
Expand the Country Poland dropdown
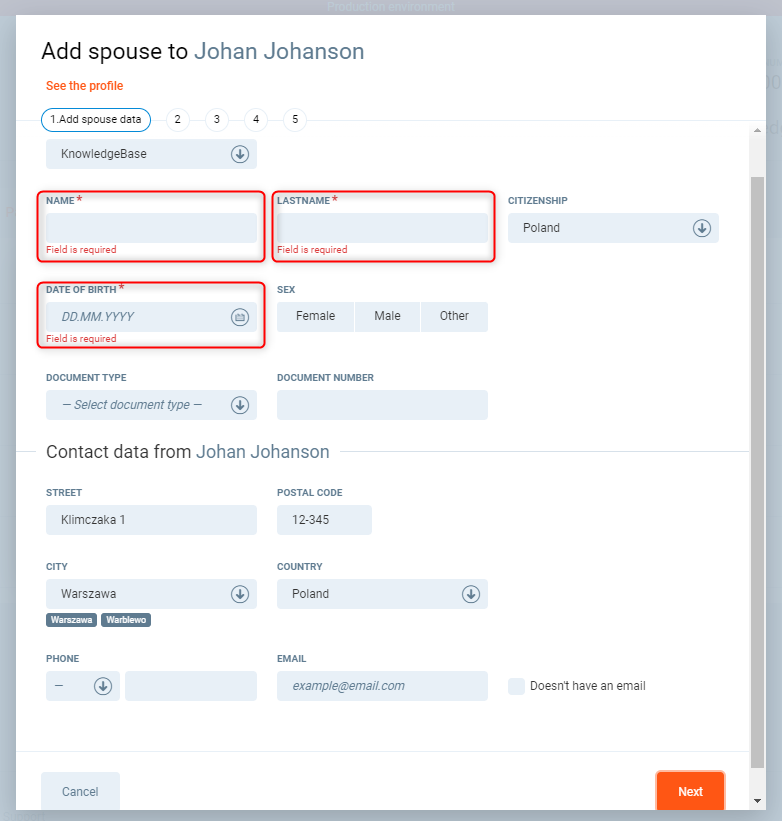coord(470,594)
